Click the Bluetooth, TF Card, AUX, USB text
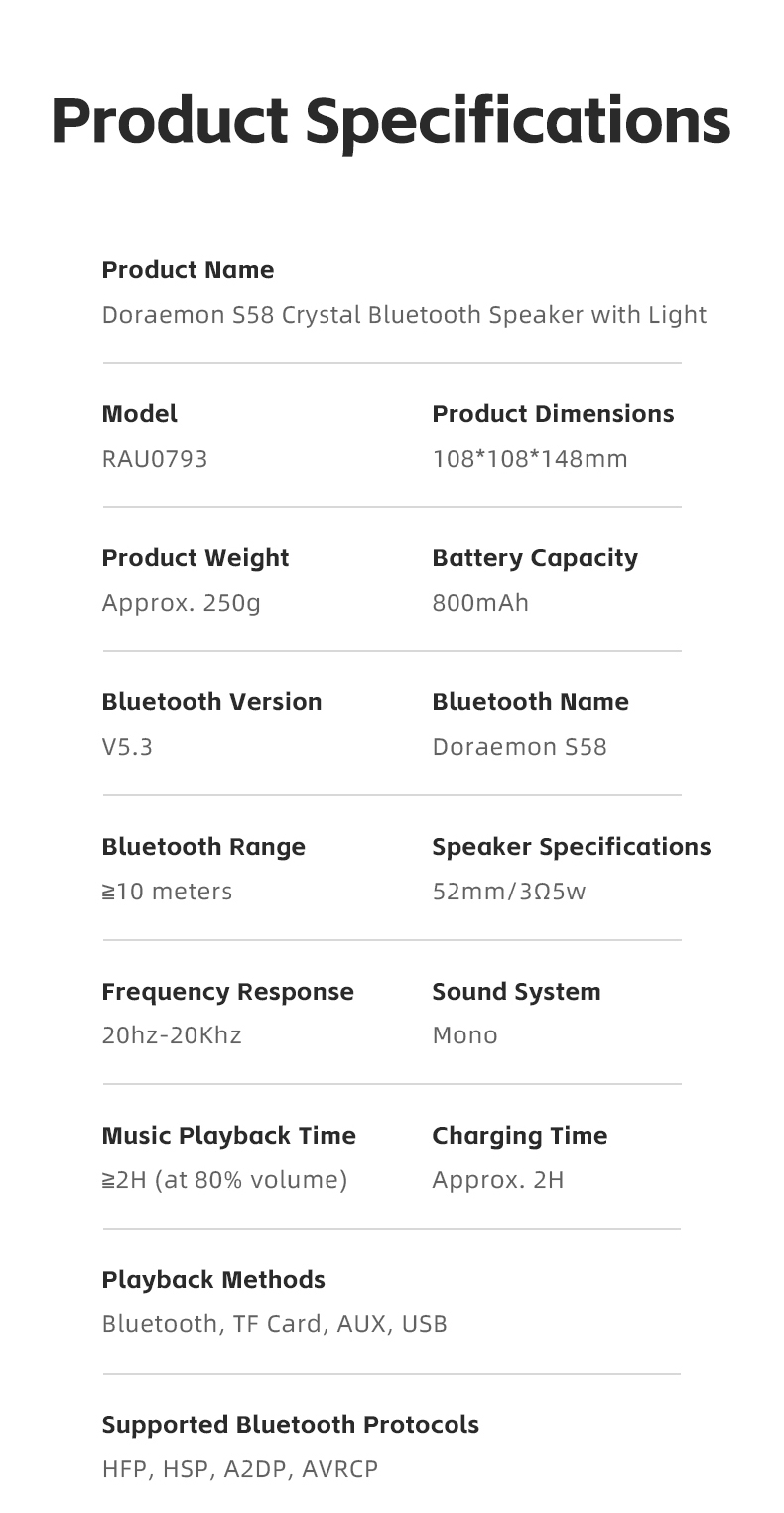 coord(275,1324)
